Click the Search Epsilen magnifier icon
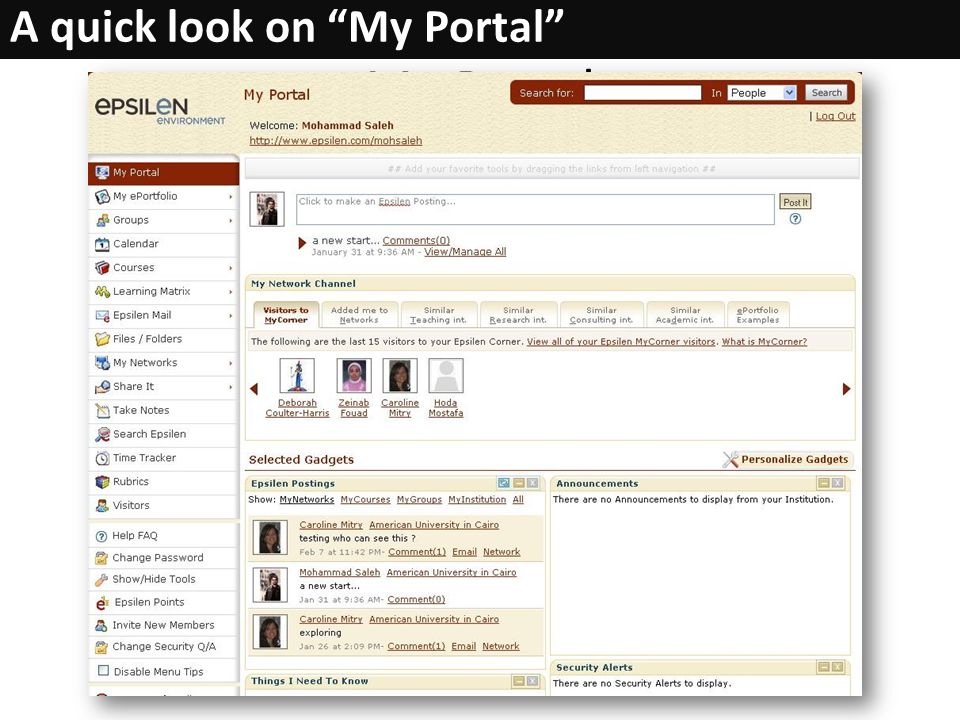960x720 pixels. click(102, 434)
